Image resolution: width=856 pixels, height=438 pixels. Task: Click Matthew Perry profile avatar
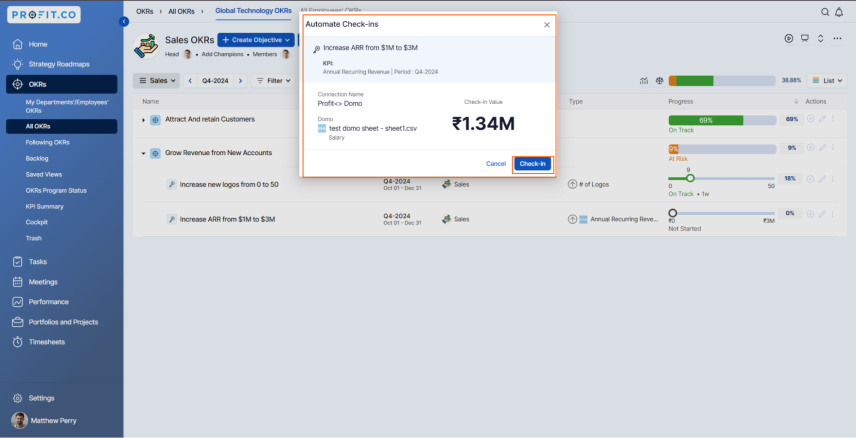(x=20, y=421)
